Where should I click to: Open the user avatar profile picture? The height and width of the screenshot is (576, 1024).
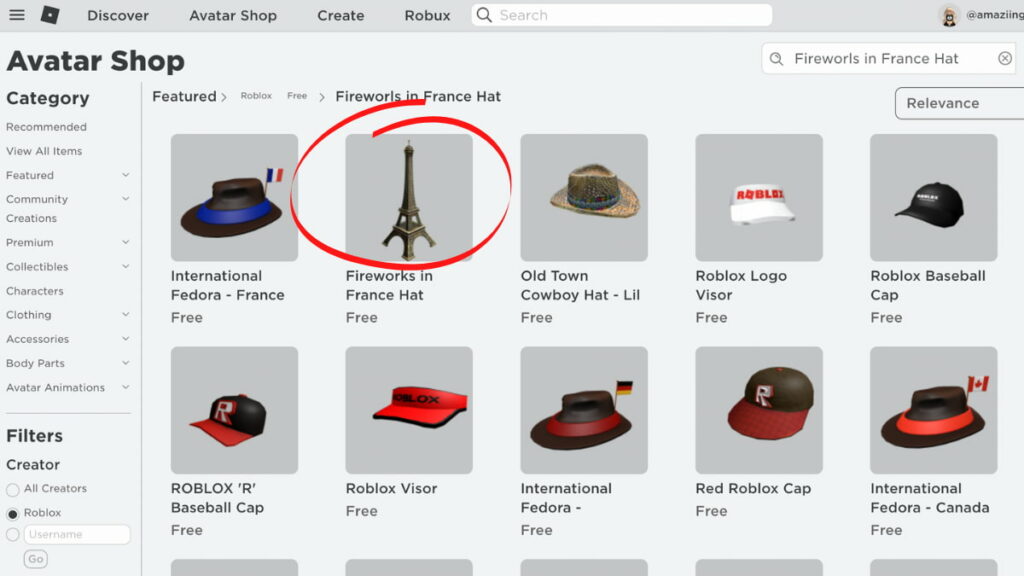pos(950,15)
